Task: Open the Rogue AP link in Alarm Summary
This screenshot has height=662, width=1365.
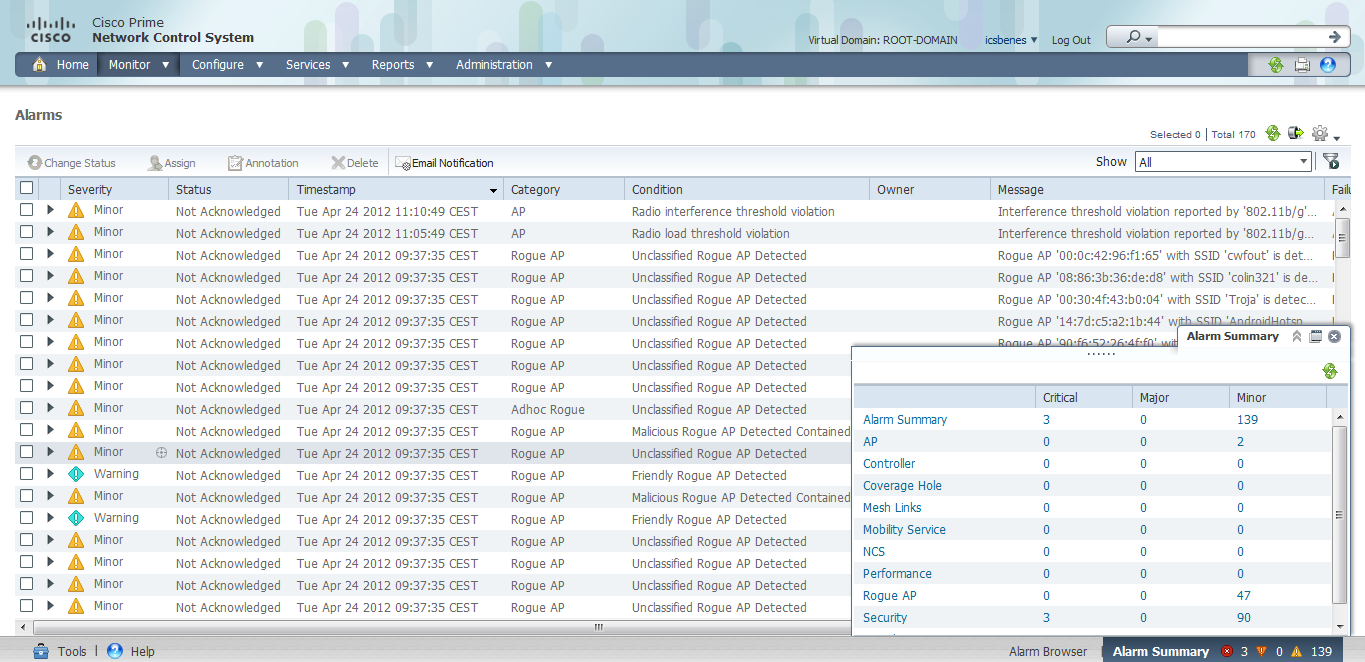Action: [x=889, y=595]
